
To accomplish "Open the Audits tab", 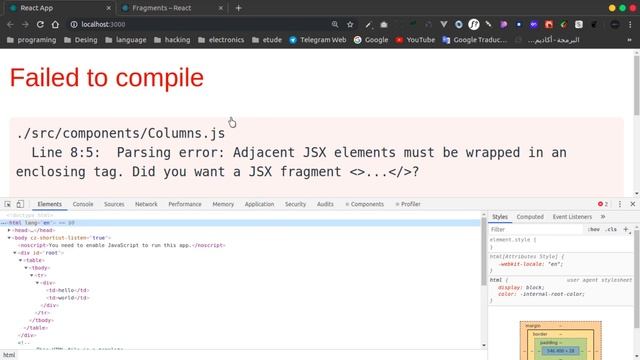I will tap(325, 204).
